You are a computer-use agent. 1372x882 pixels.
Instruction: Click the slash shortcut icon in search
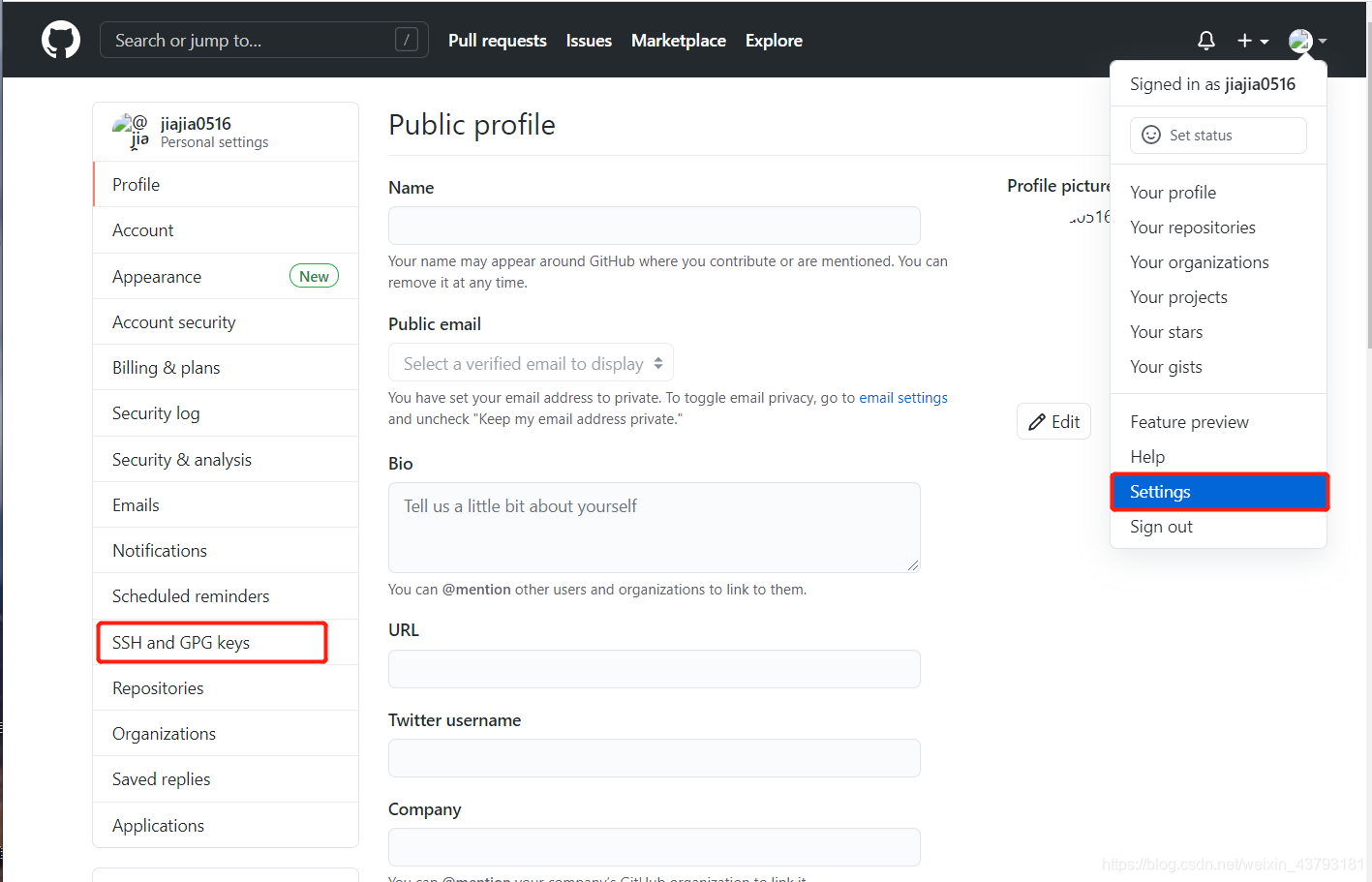coord(407,40)
